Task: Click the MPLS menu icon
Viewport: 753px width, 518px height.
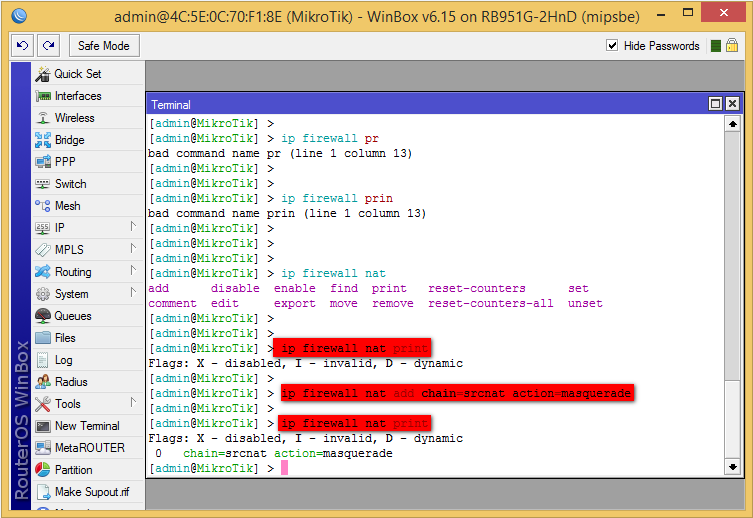Action: (x=43, y=250)
